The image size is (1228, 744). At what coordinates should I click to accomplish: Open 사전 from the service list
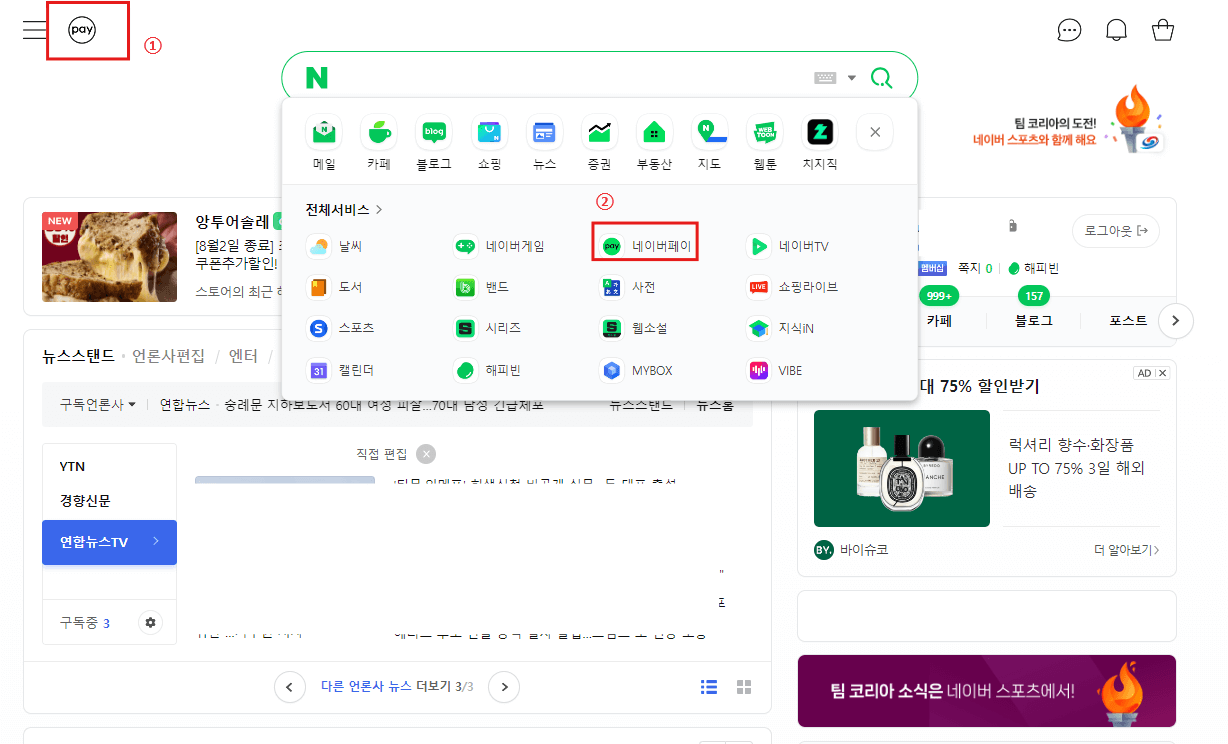pyautogui.click(x=629, y=287)
